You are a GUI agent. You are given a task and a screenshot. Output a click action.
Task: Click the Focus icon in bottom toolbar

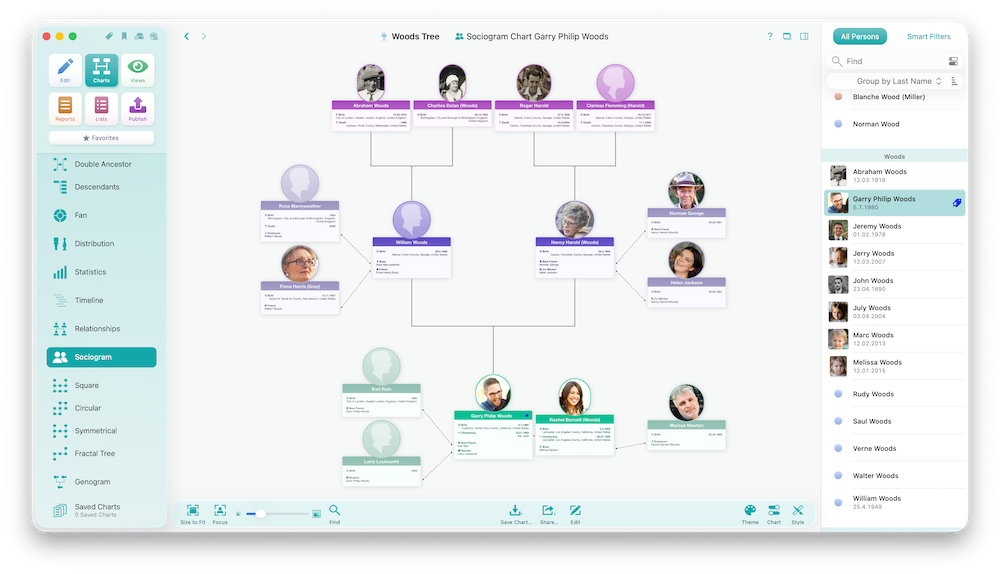pos(220,511)
